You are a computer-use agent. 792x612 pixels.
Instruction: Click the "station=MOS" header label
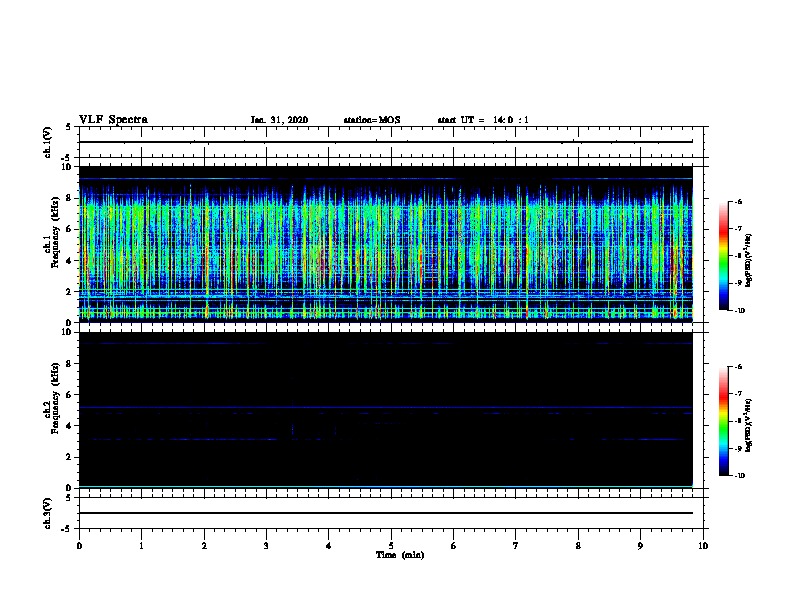tap(372, 120)
